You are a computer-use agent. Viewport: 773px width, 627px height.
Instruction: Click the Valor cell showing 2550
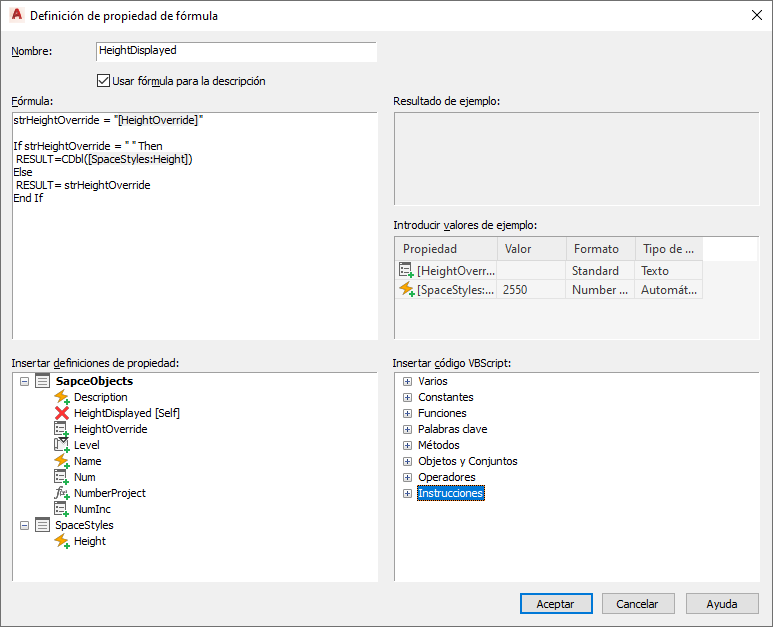[x=530, y=290]
